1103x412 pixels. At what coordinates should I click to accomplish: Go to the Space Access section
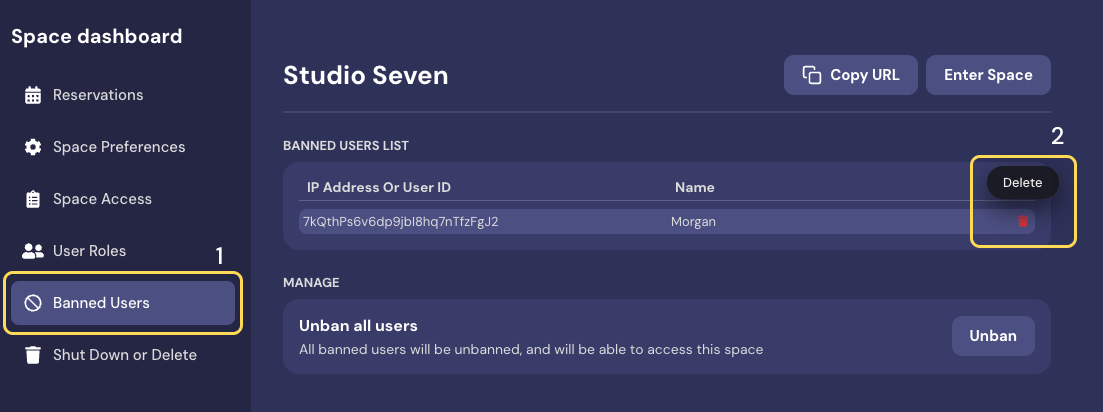[x=102, y=199]
